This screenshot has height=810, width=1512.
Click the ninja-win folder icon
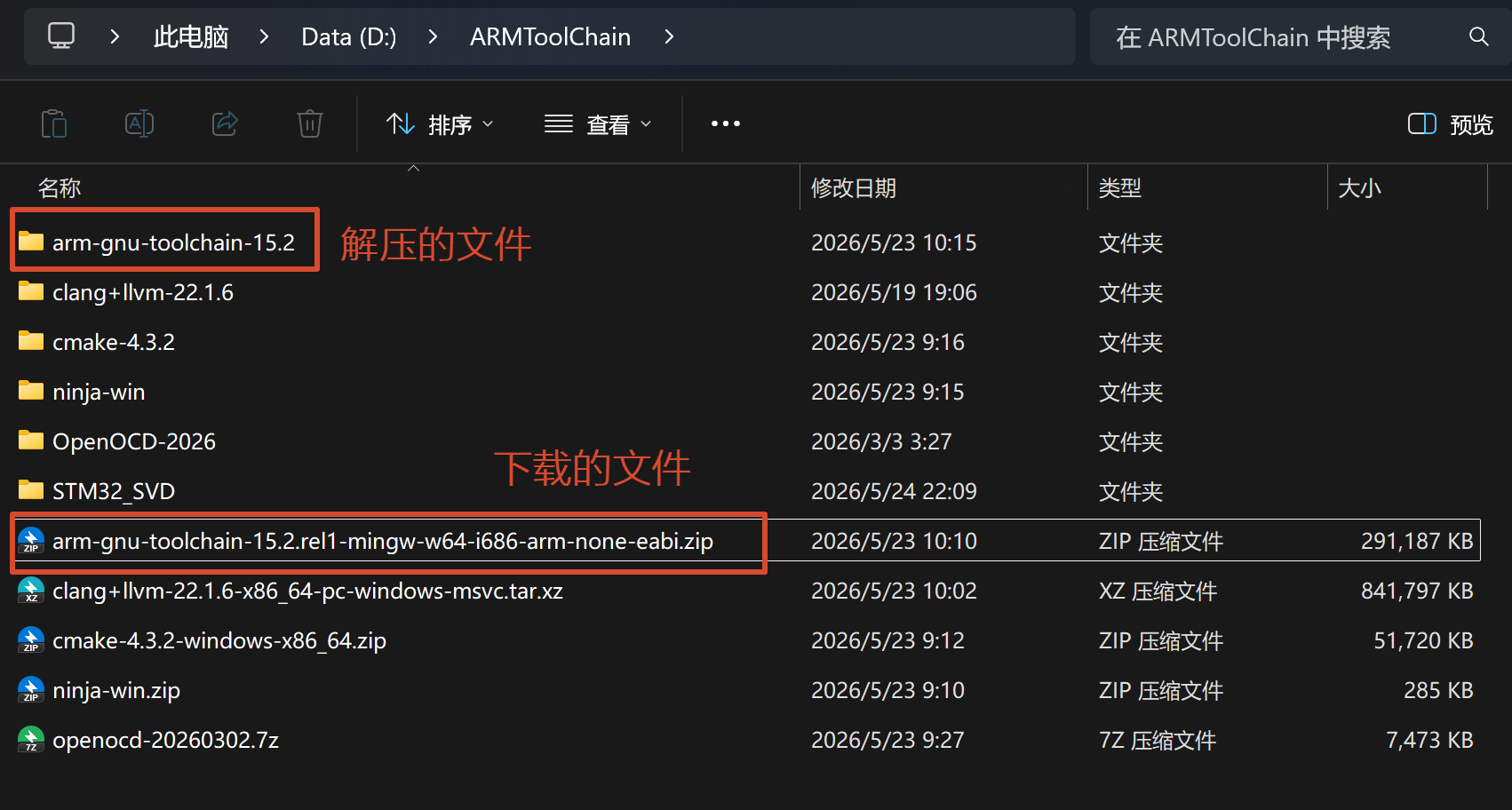coord(31,391)
